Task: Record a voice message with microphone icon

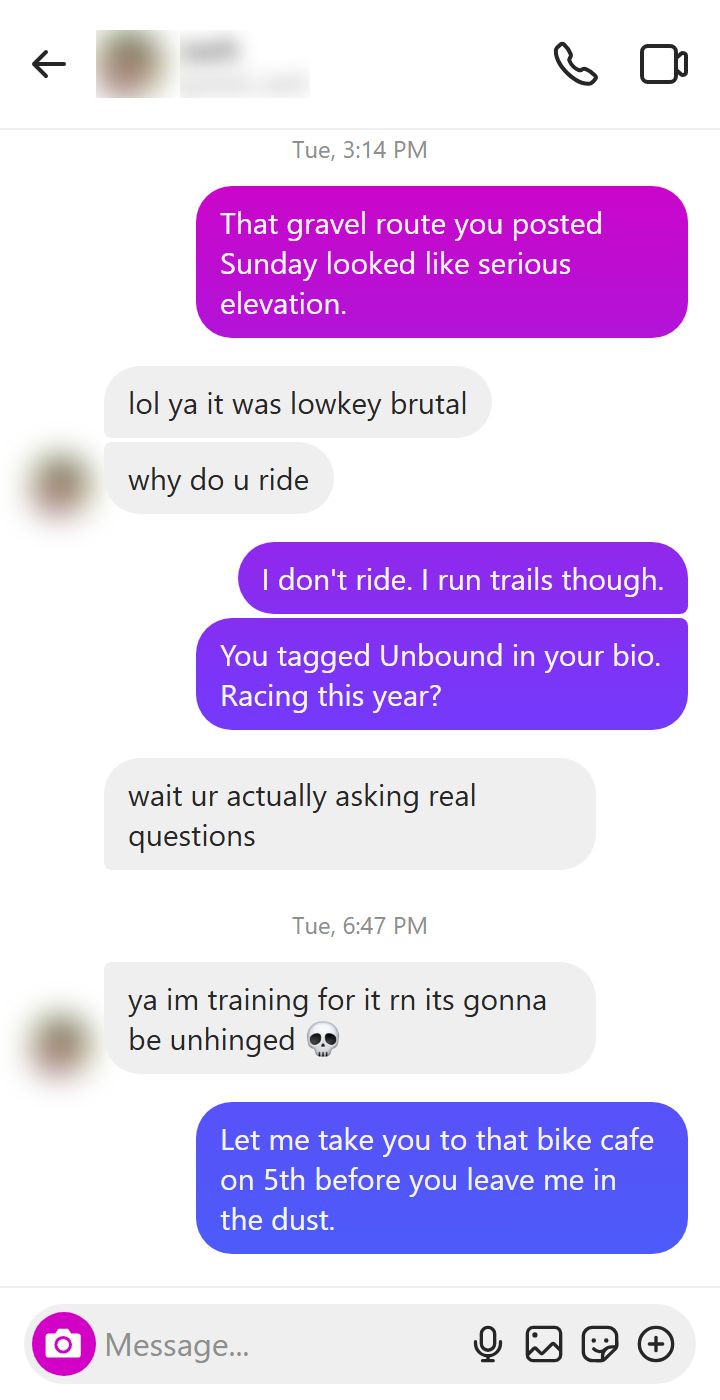Action: [487, 1344]
